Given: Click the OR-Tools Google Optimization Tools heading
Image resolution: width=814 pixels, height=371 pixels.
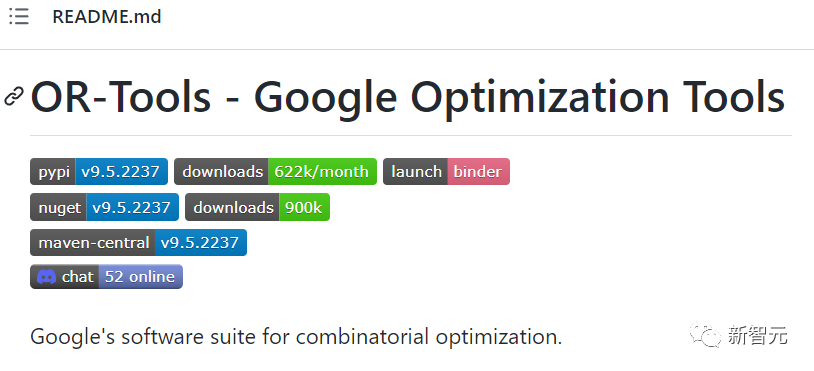Looking at the screenshot, I should [408, 97].
